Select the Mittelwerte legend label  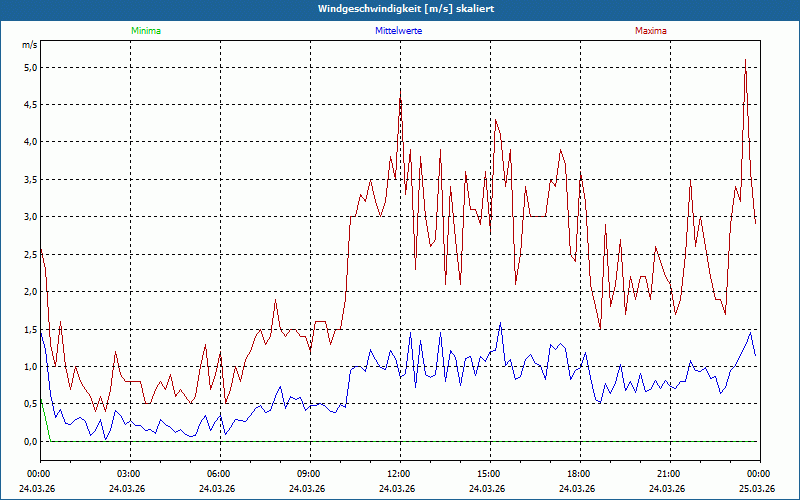[398, 31]
